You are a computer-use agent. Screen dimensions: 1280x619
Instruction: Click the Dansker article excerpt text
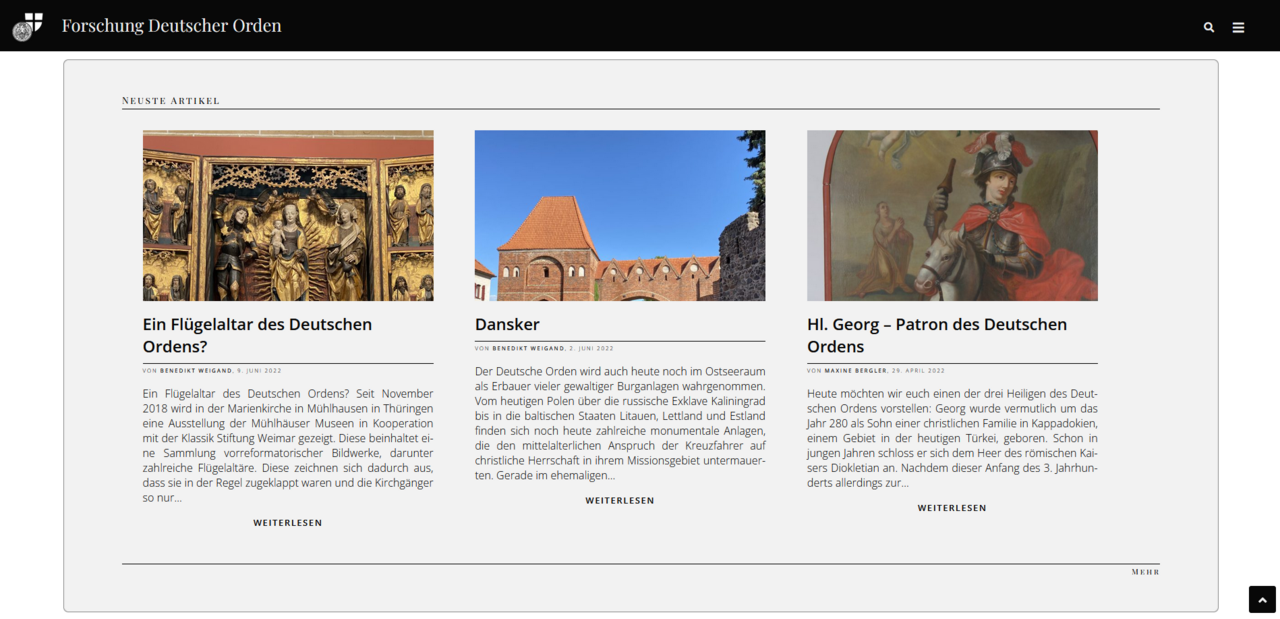[x=620, y=423]
